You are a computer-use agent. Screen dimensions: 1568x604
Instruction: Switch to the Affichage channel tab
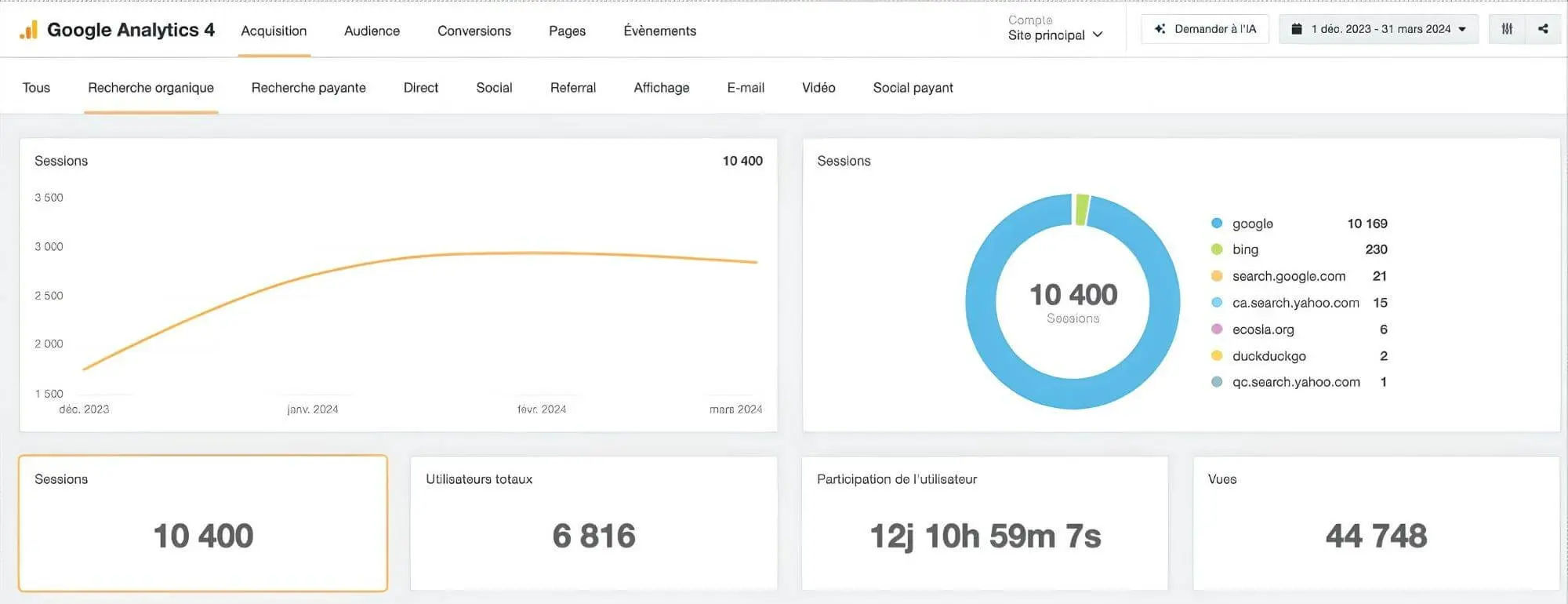point(661,88)
